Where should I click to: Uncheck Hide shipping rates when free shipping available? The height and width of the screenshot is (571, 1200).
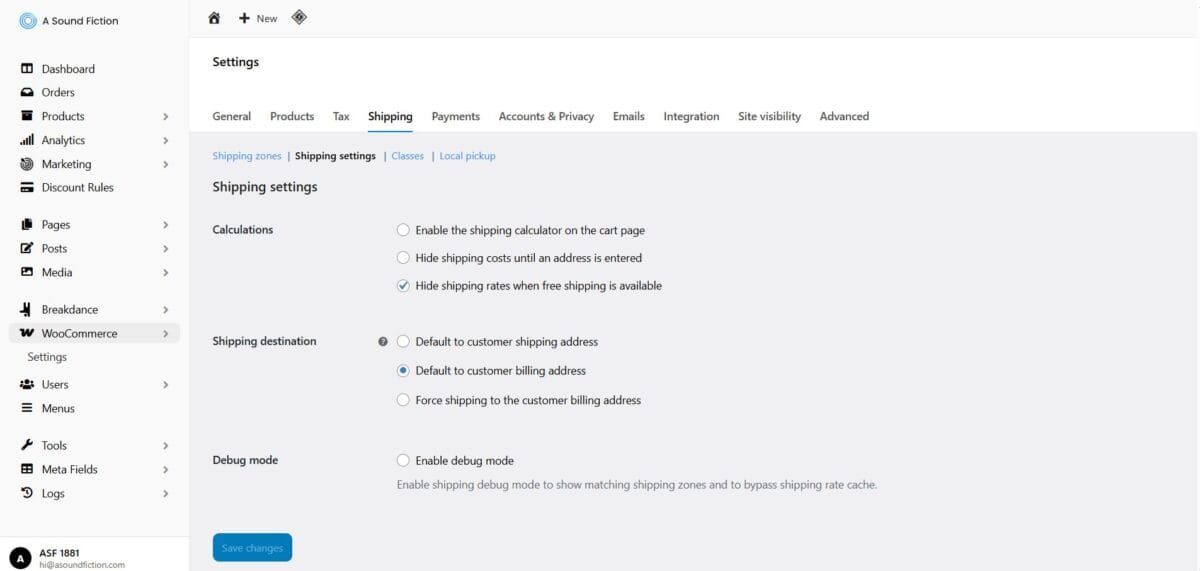pyautogui.click(x=403, y=286)
